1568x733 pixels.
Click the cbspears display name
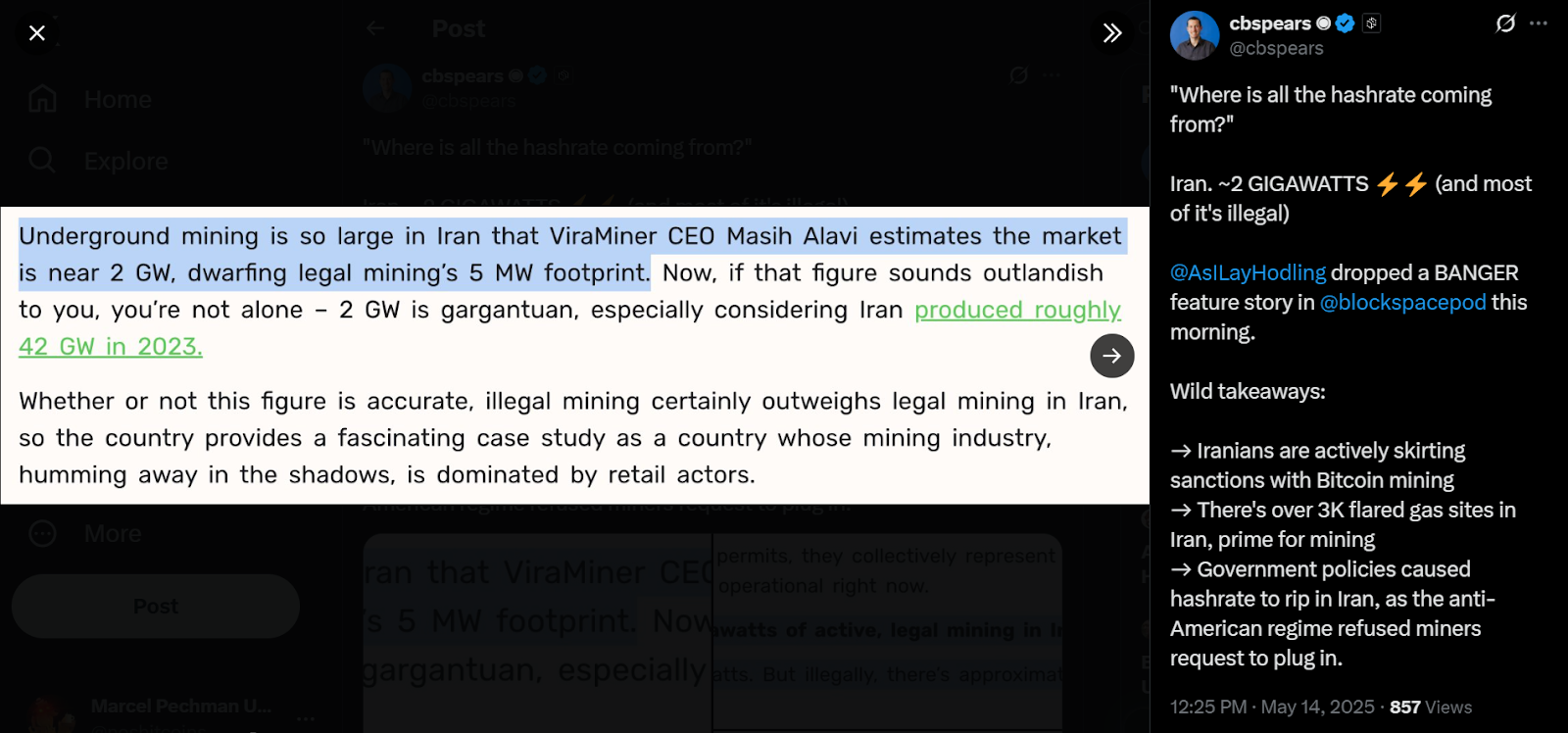point(1269,24)
